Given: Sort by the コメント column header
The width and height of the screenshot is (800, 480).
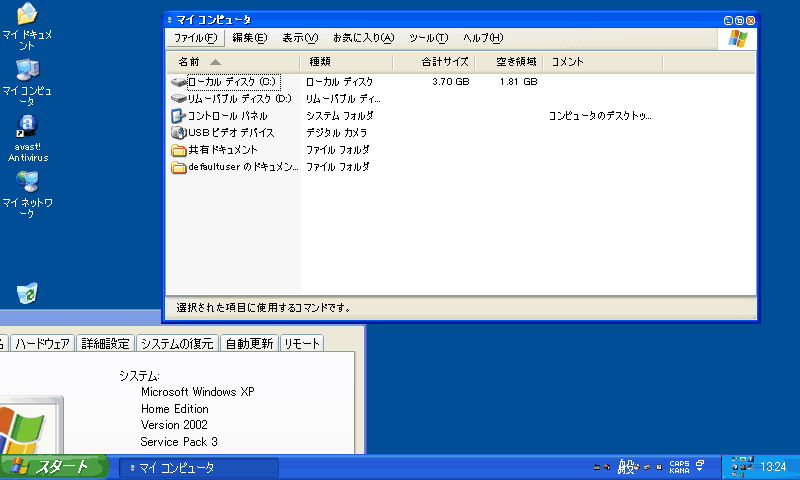Looking at the screenshot, I should pyautogui.click(x=603, y=62).
